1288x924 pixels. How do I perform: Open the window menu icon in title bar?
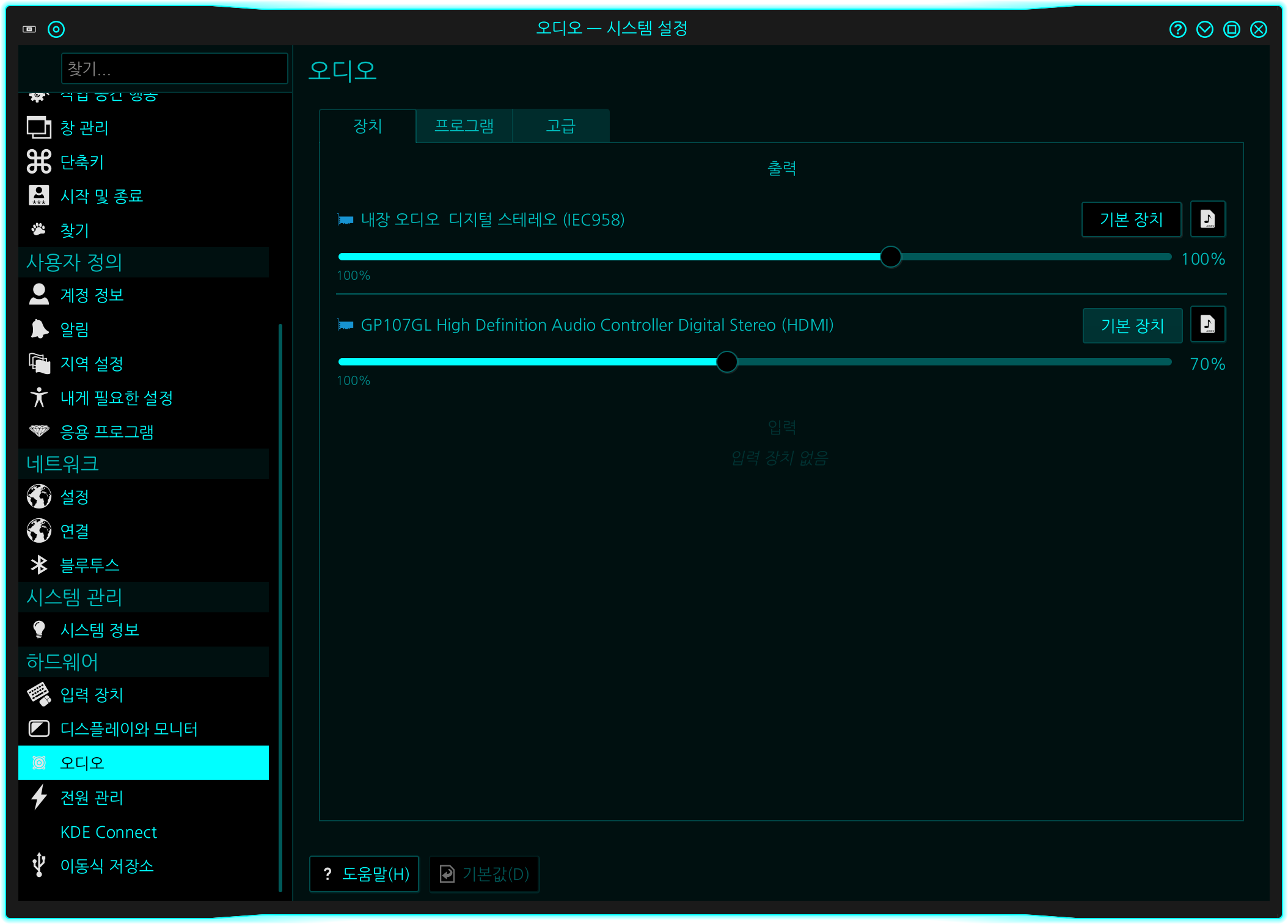point(29,29)
